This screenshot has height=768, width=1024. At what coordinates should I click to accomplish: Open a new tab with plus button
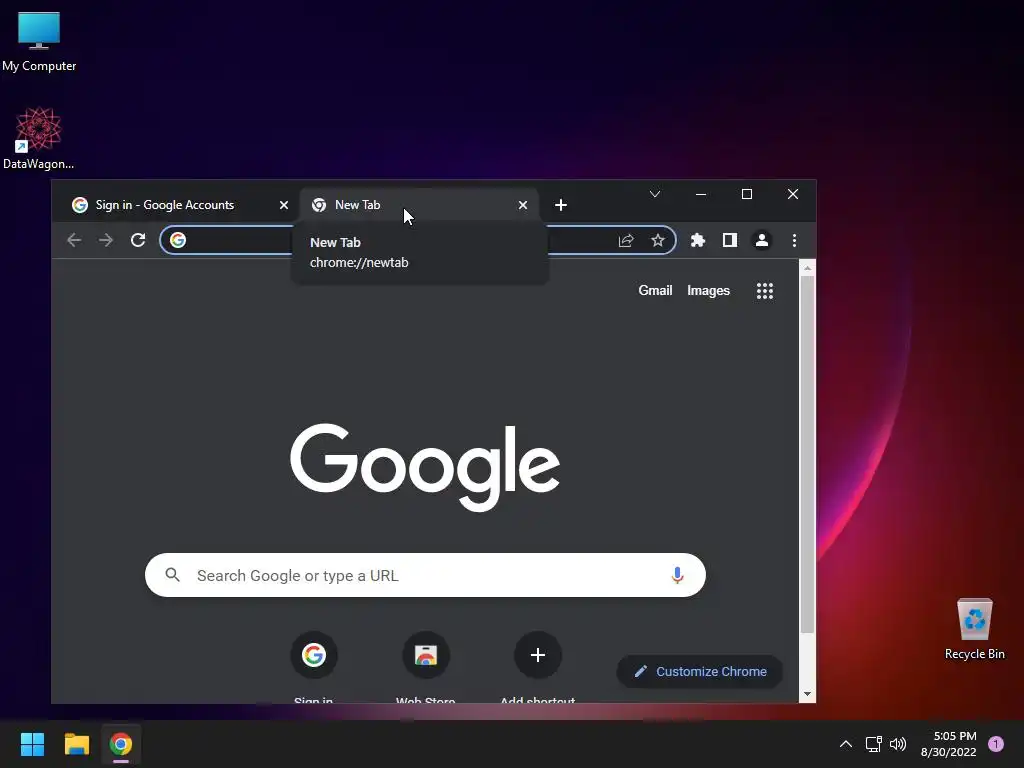point(560,205)
